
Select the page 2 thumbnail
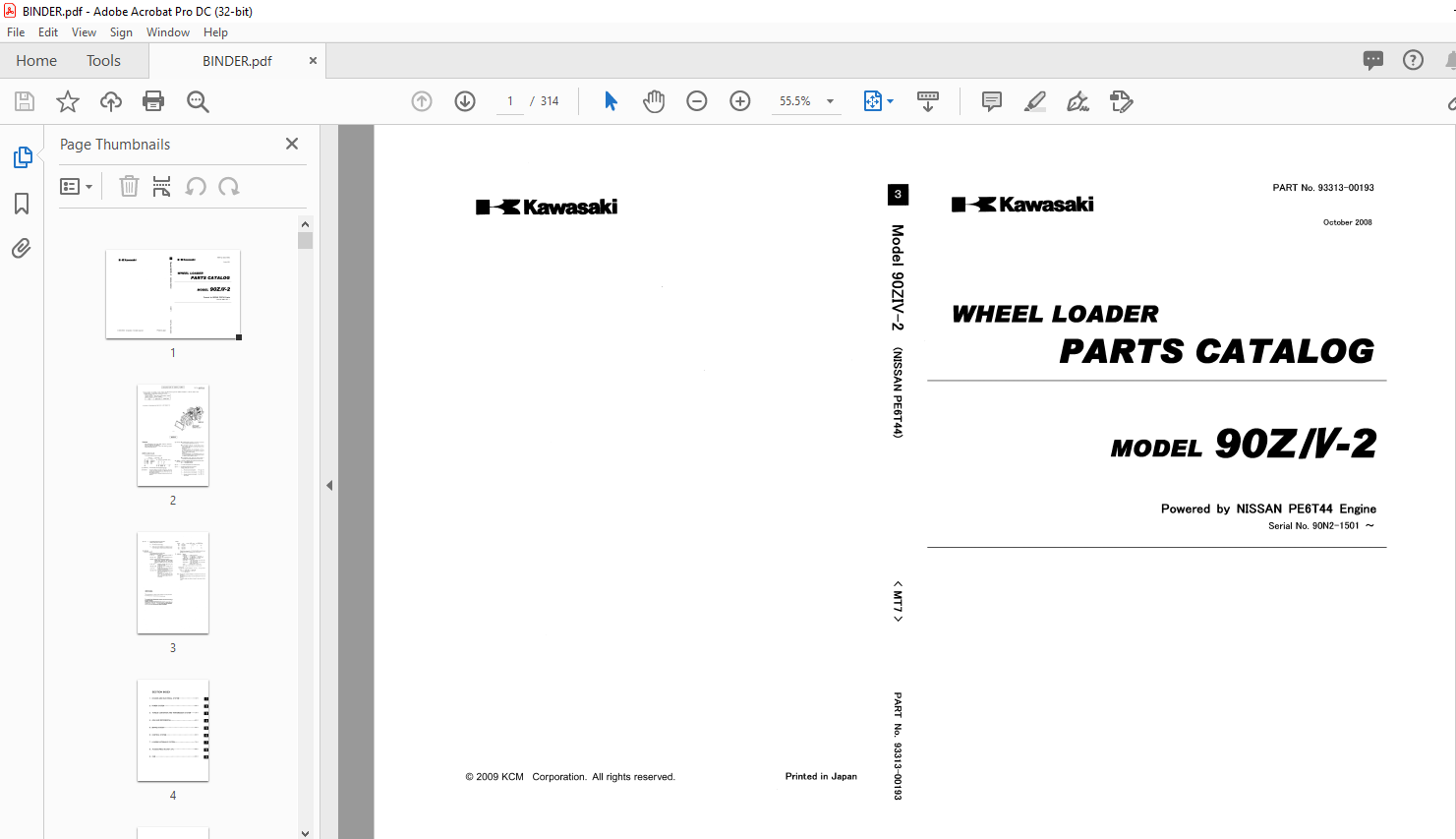(x=173, y=436)
